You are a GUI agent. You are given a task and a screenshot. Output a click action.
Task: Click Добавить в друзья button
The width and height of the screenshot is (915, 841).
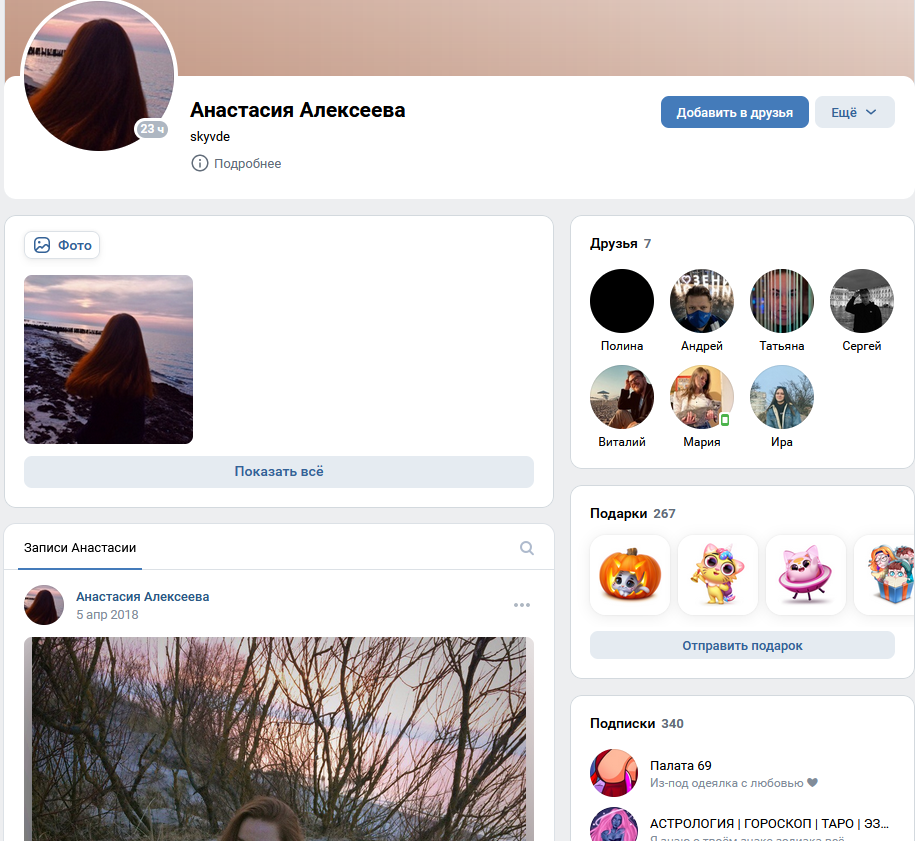coord(735,112)
